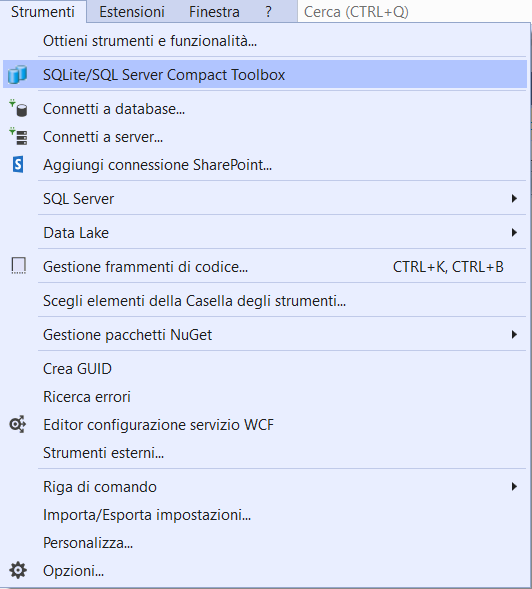Expand the Data Lake submenu arrow
The height and width of the screenshot is (589, 532).
pos(514,233)
